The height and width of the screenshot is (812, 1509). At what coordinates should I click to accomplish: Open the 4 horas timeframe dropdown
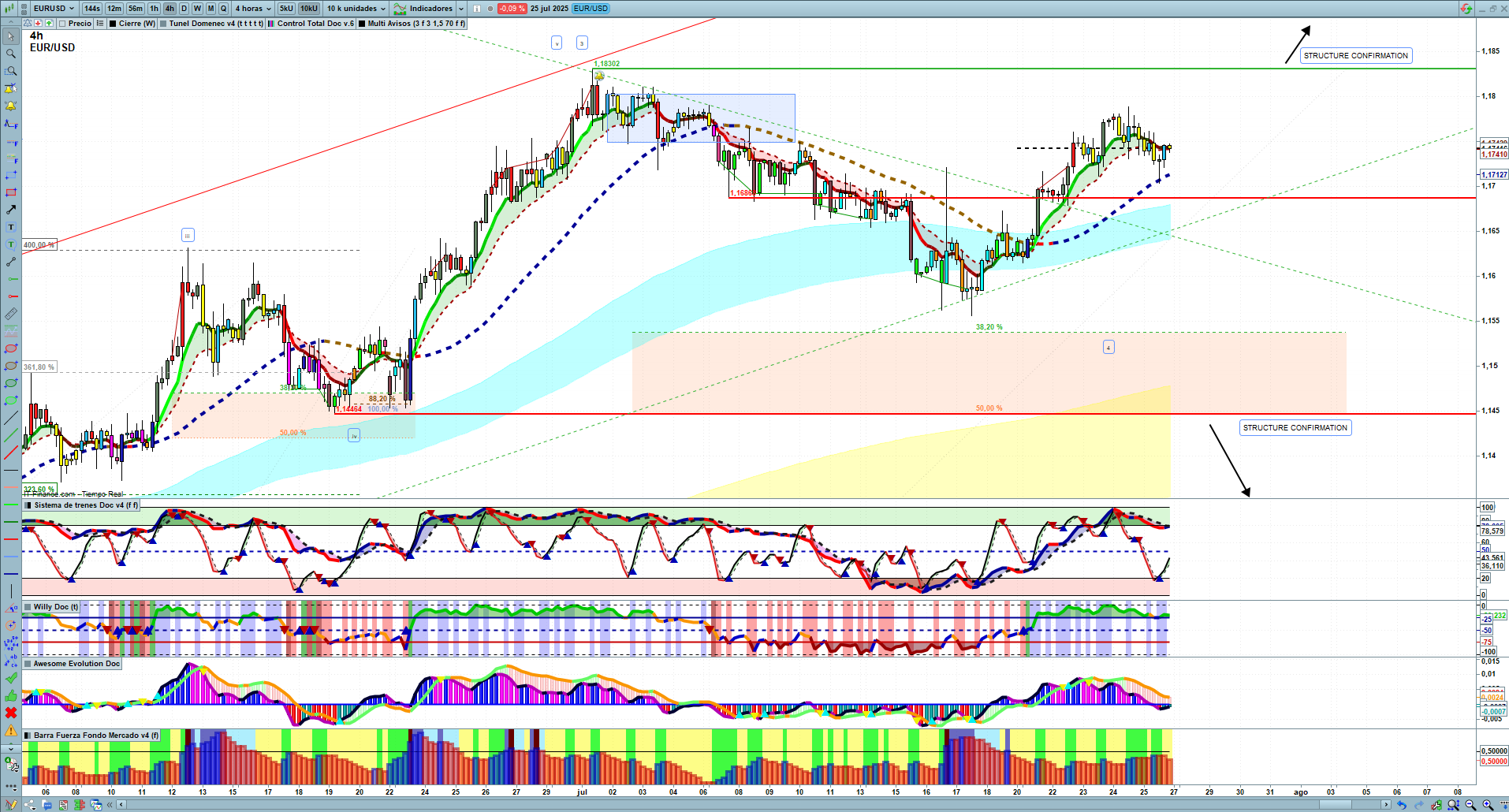(252, 9)
